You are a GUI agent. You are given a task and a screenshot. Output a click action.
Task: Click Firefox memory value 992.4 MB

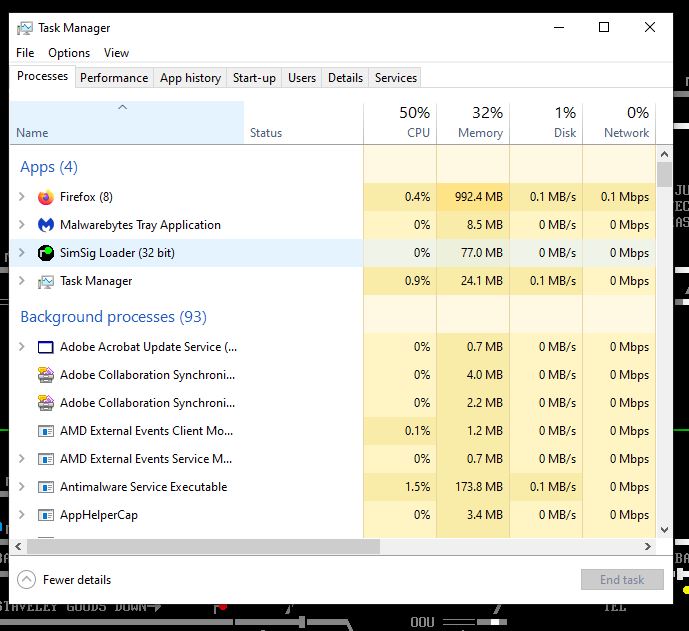(x=479, y=197)
